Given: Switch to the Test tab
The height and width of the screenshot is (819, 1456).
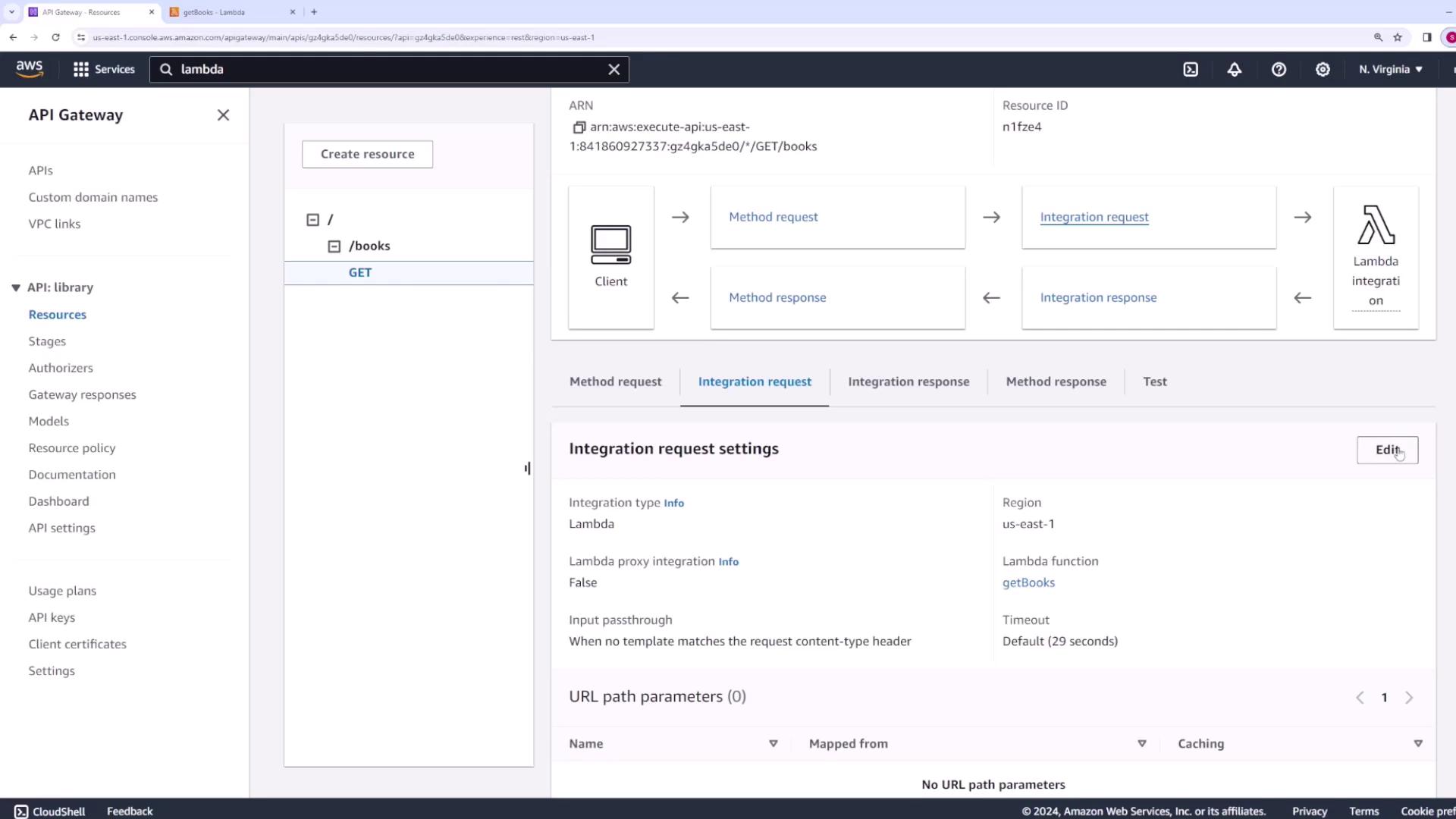Looking at the screenshot, I should click(x=1154, y=381).
